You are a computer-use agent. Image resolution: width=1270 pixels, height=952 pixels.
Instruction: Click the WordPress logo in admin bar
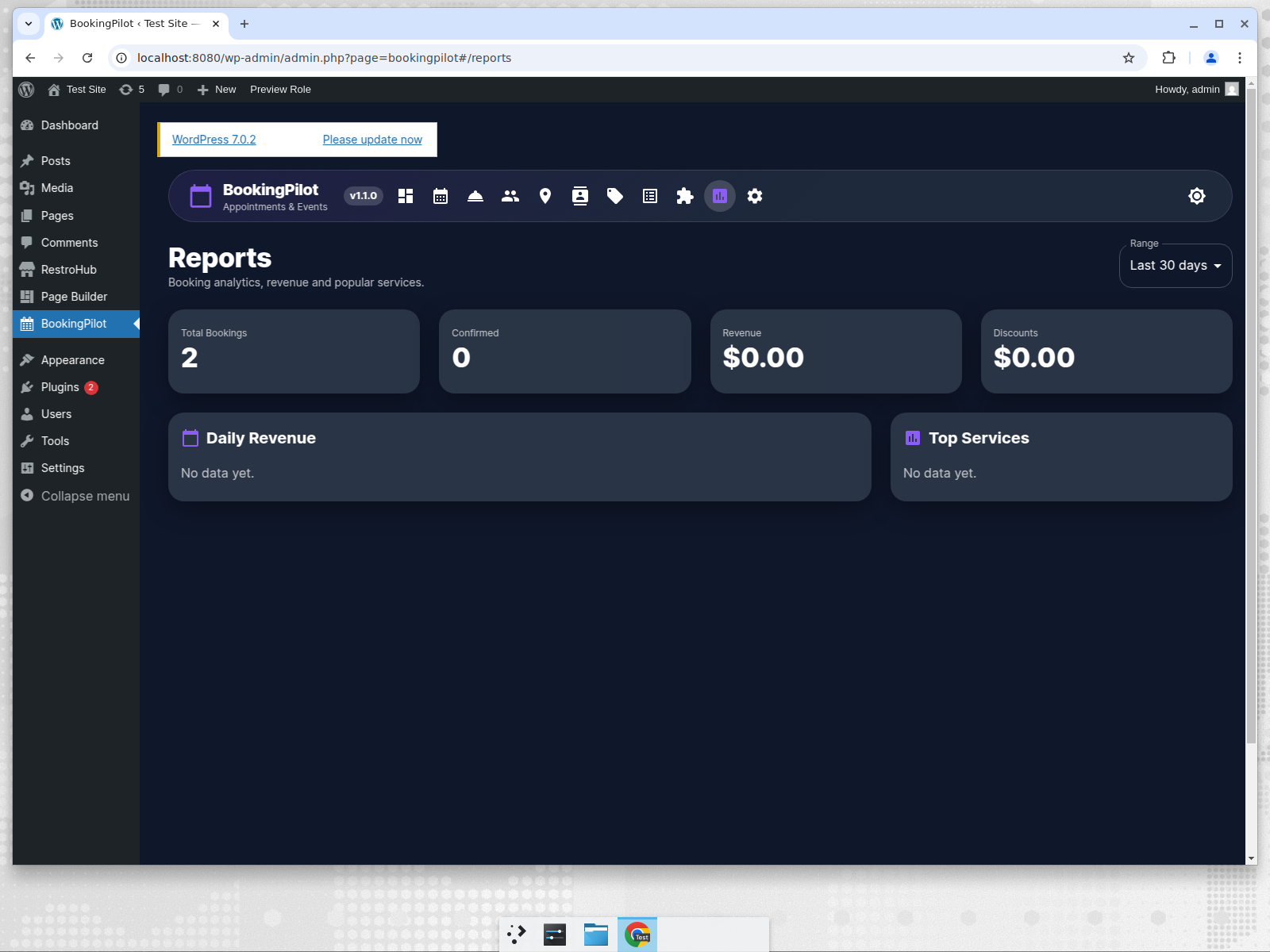26,90
